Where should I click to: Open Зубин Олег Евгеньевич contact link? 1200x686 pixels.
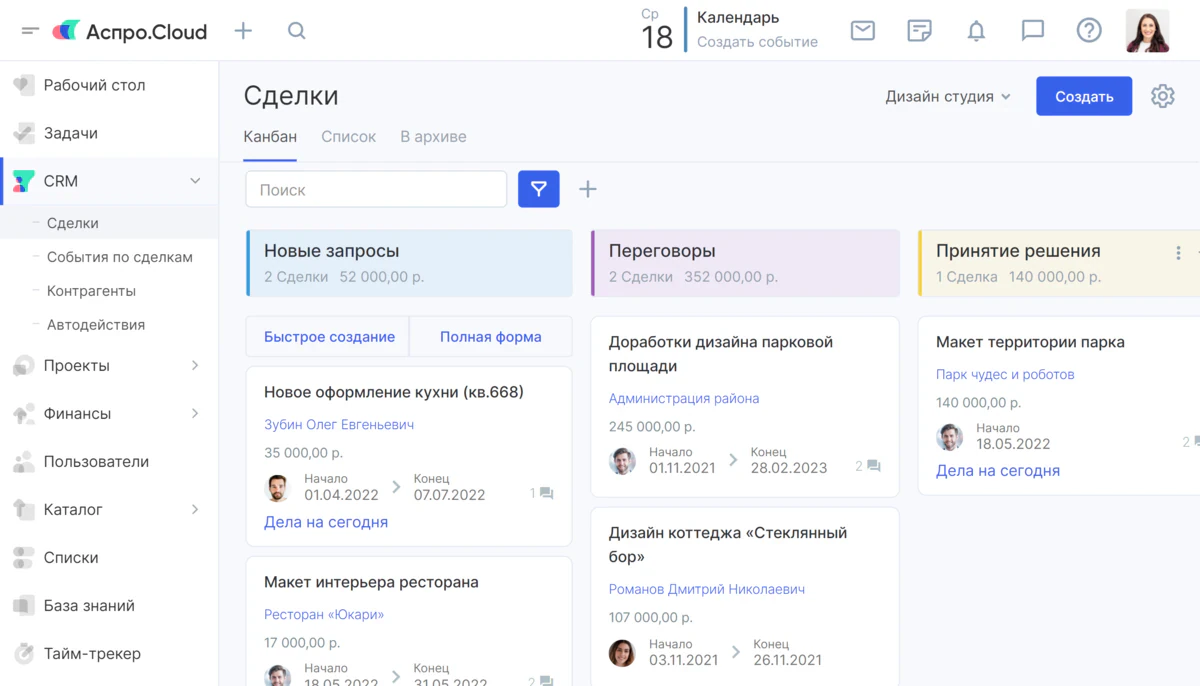click(x=339, y=425)
